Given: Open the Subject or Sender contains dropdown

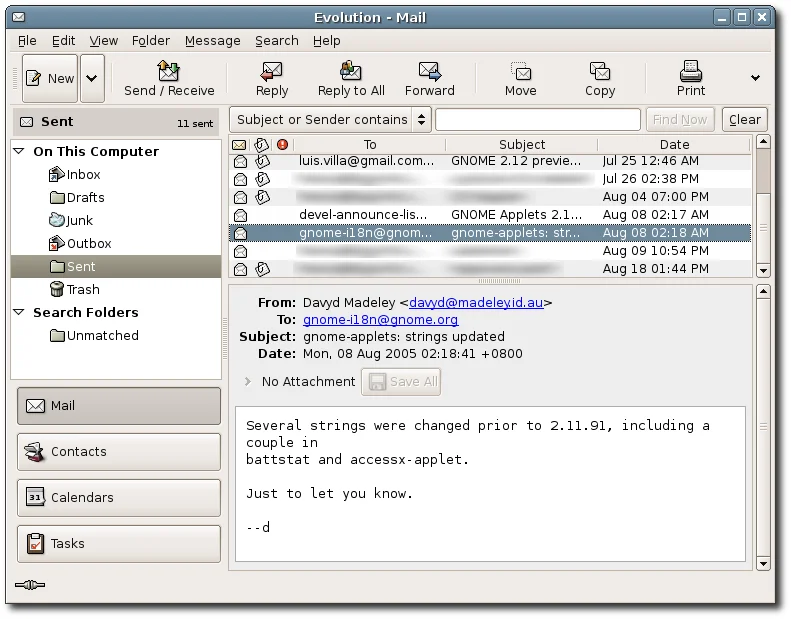Looking at the screenshot, I should [330, 120].
